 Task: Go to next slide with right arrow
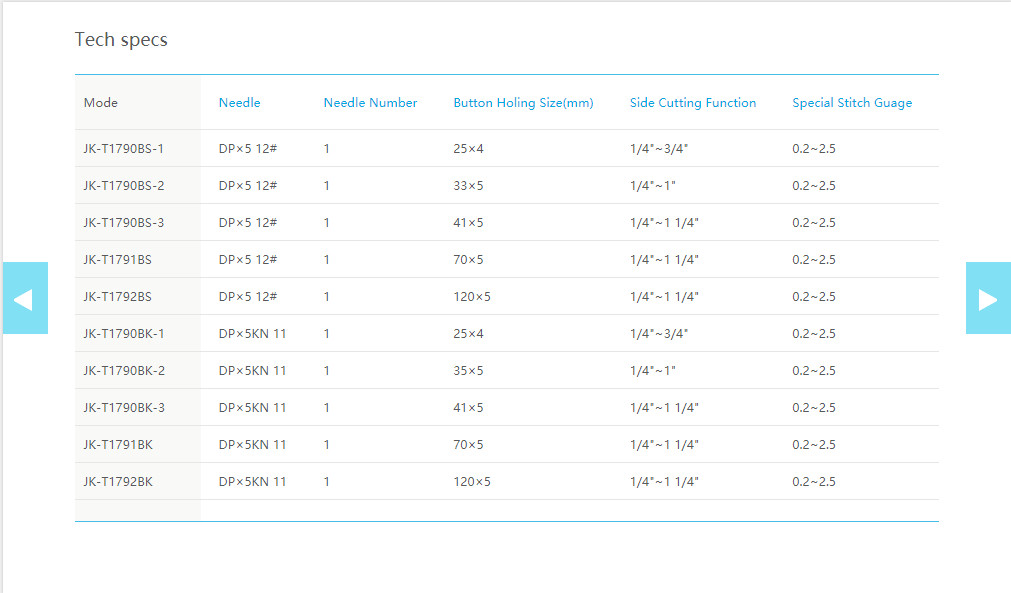(x=988, y=298)
